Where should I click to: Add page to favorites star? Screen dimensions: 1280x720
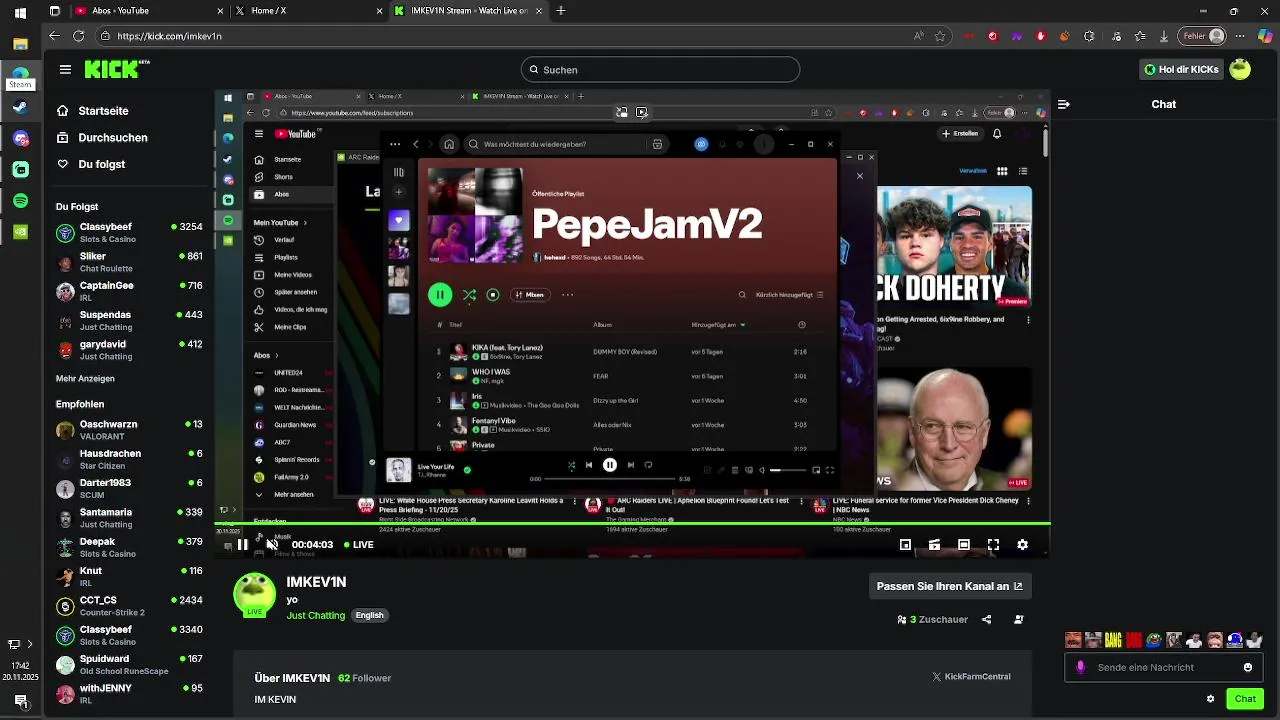click(940, 36)
